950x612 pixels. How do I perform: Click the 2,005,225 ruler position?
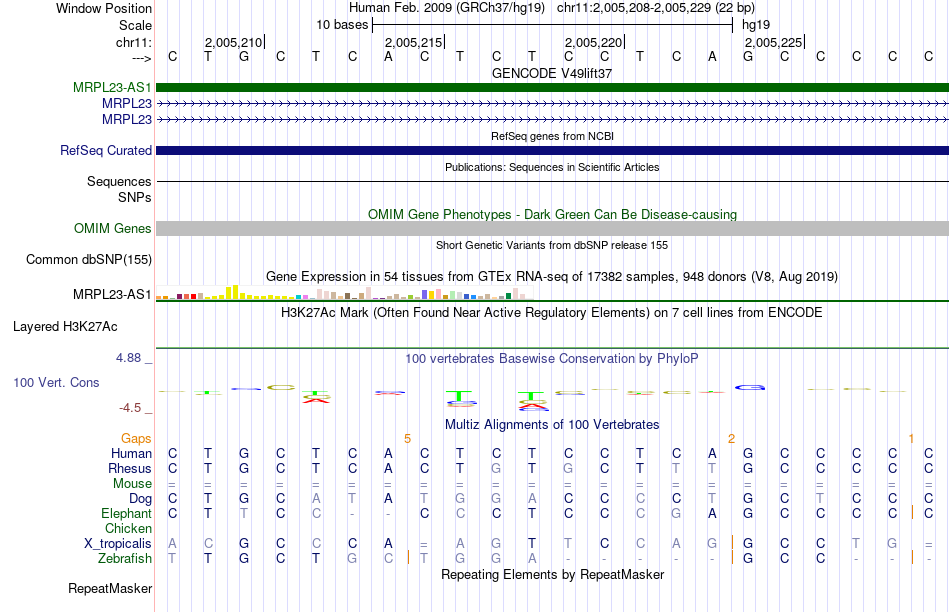pos(773,42)
